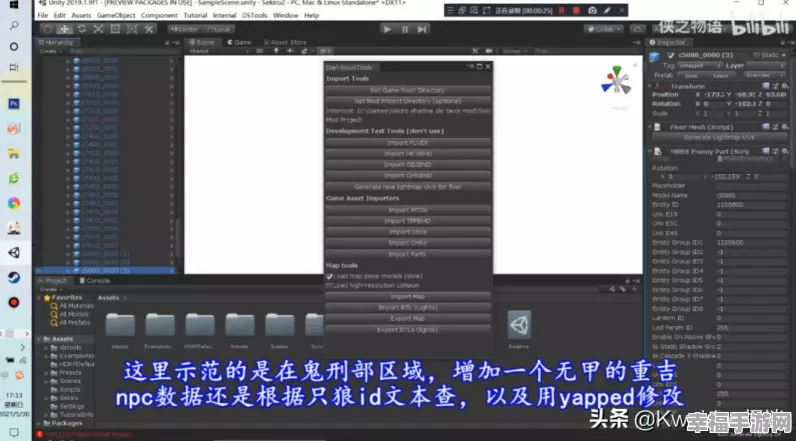Start Play mode with Play button
The width and height of the screenshot is (796, 441).
coord(387,29)
